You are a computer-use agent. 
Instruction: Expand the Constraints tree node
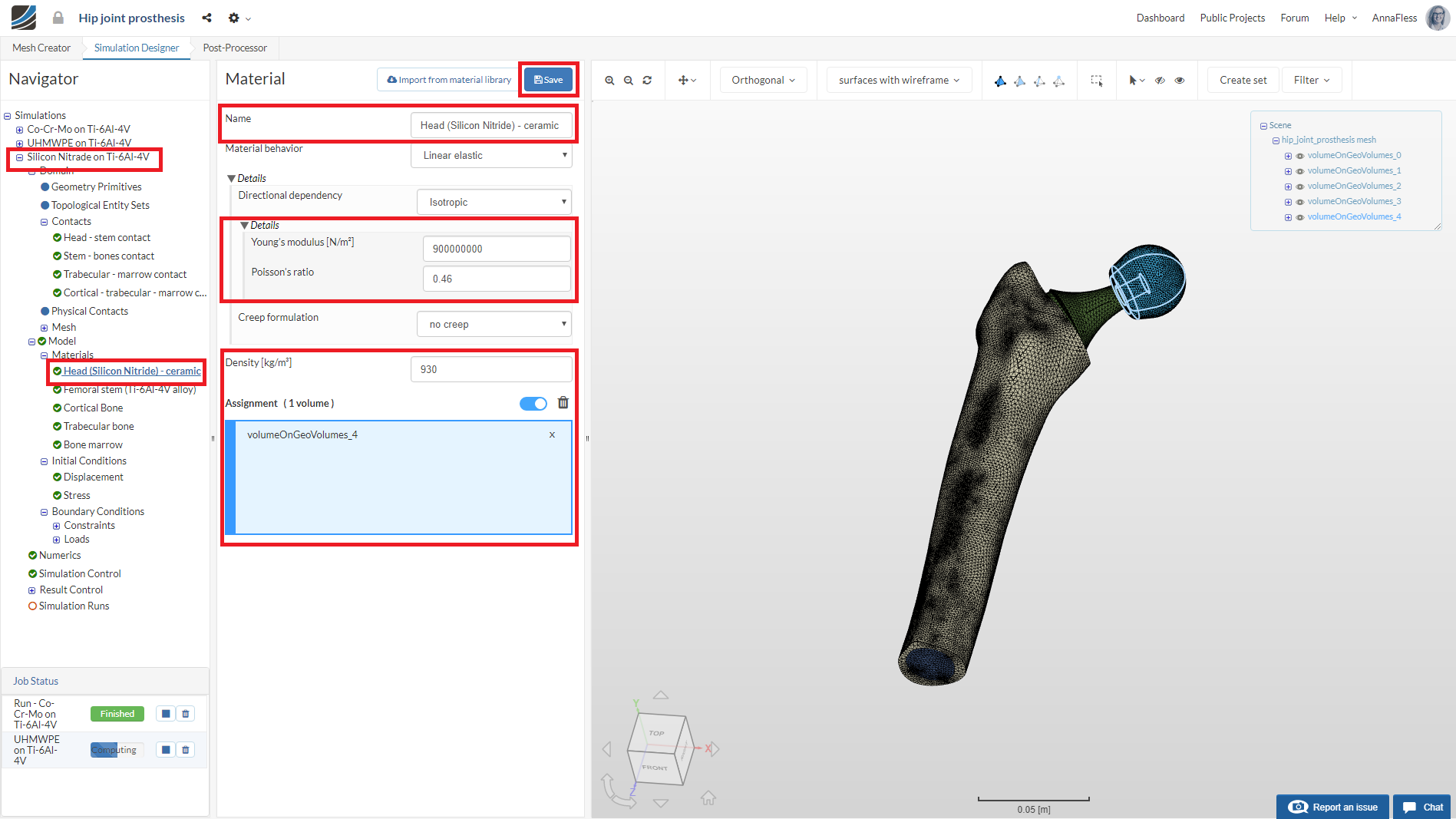(x=56, y=526)
